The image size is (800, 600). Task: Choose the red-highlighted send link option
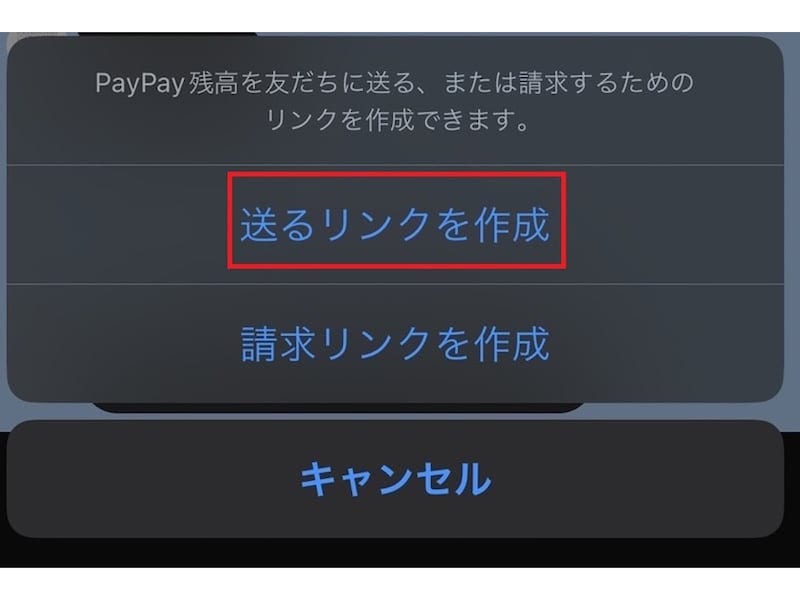click(x=396, y=220)
